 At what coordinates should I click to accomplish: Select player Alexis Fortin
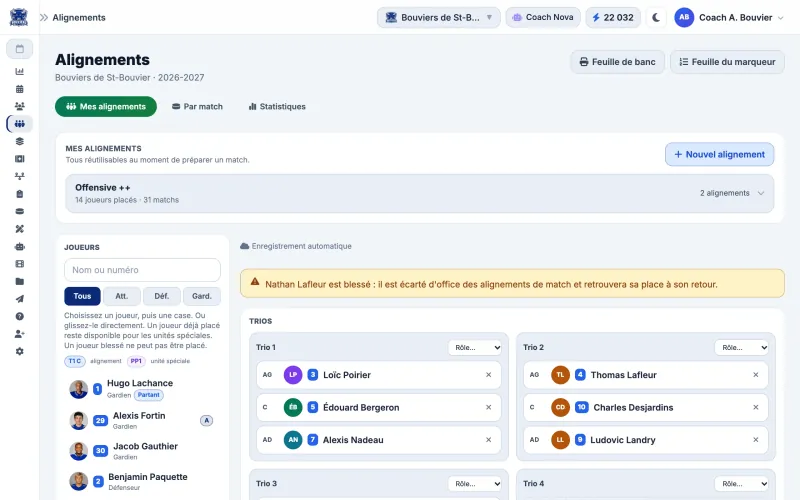(x=142, y=420)
